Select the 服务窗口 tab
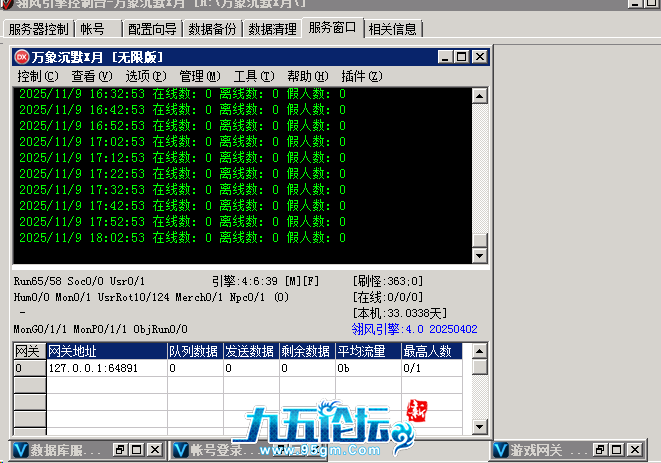The width and height of the screenshot is (661, 463). pyautogui.click(x=332, y=28)
